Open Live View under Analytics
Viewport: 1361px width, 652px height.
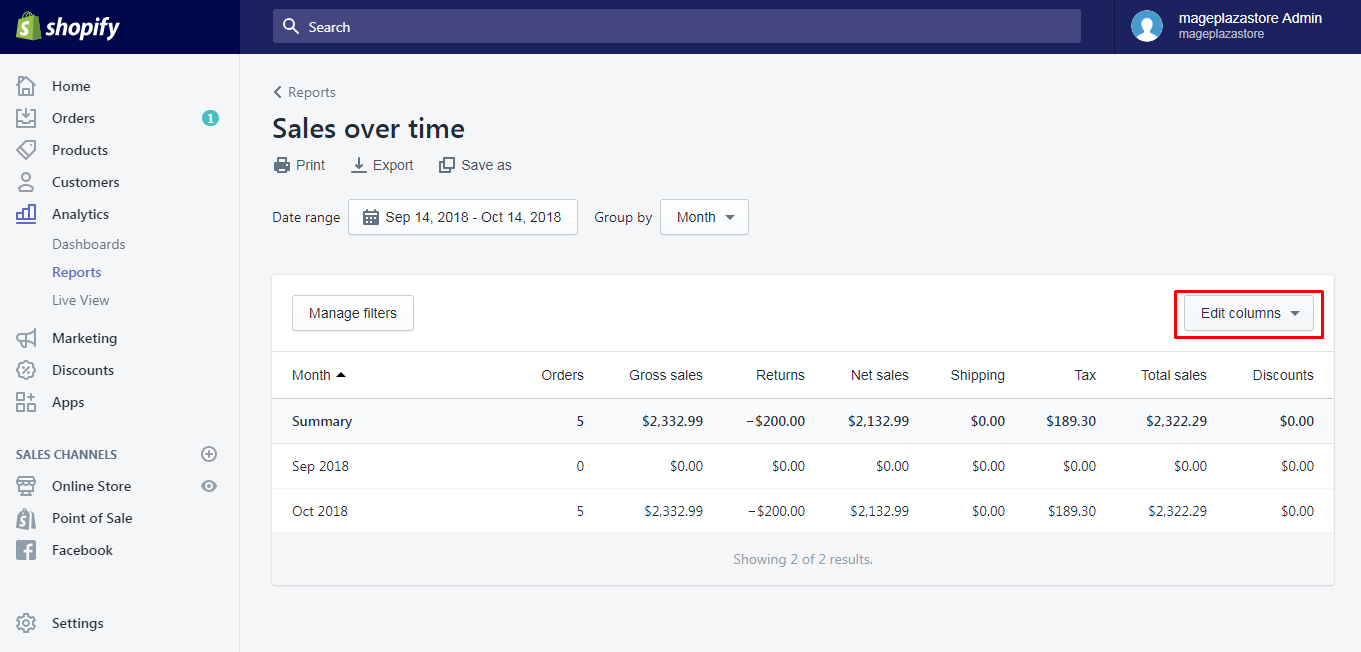[x=81, y=300]
